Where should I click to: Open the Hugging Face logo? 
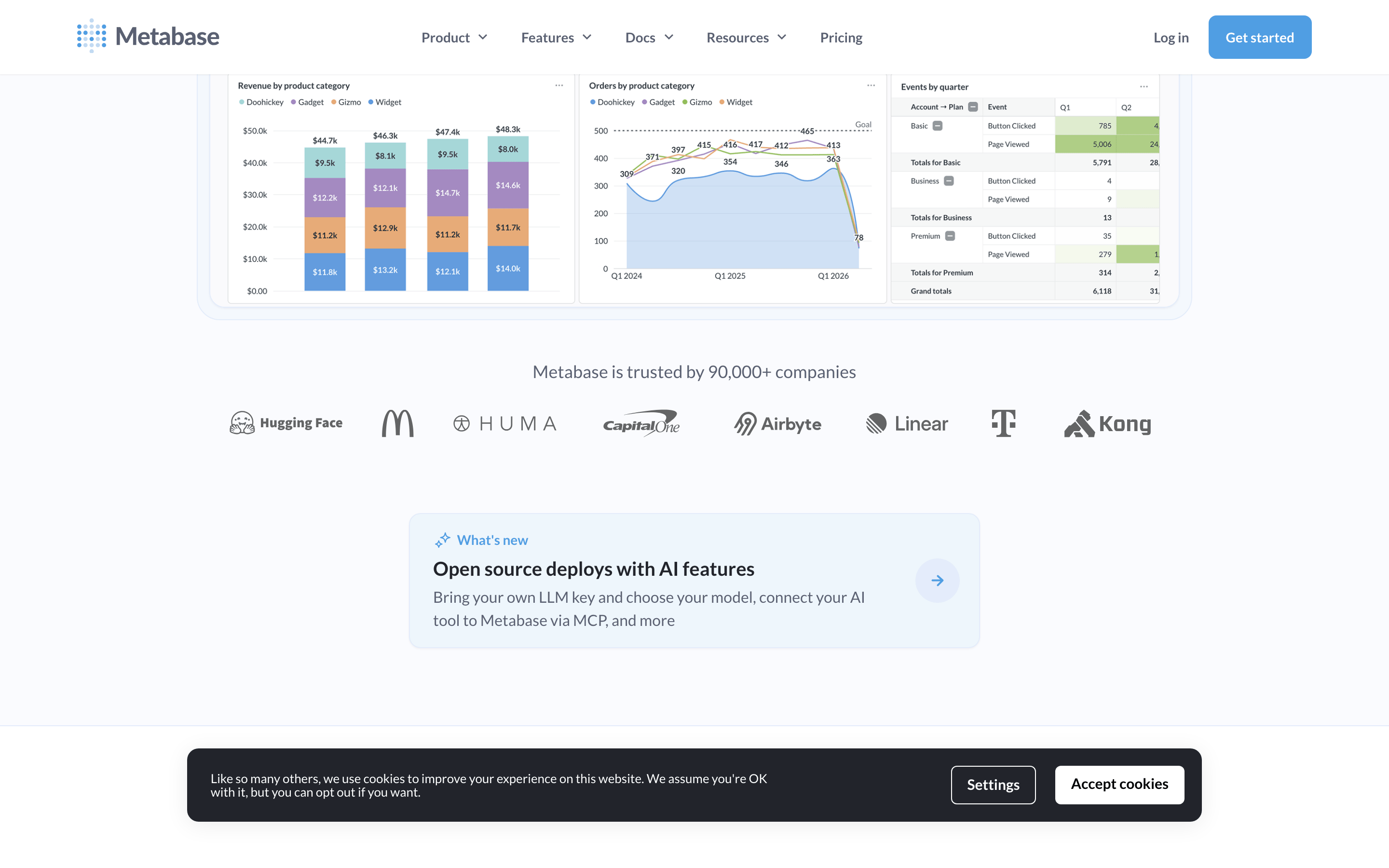pos(286,423)
